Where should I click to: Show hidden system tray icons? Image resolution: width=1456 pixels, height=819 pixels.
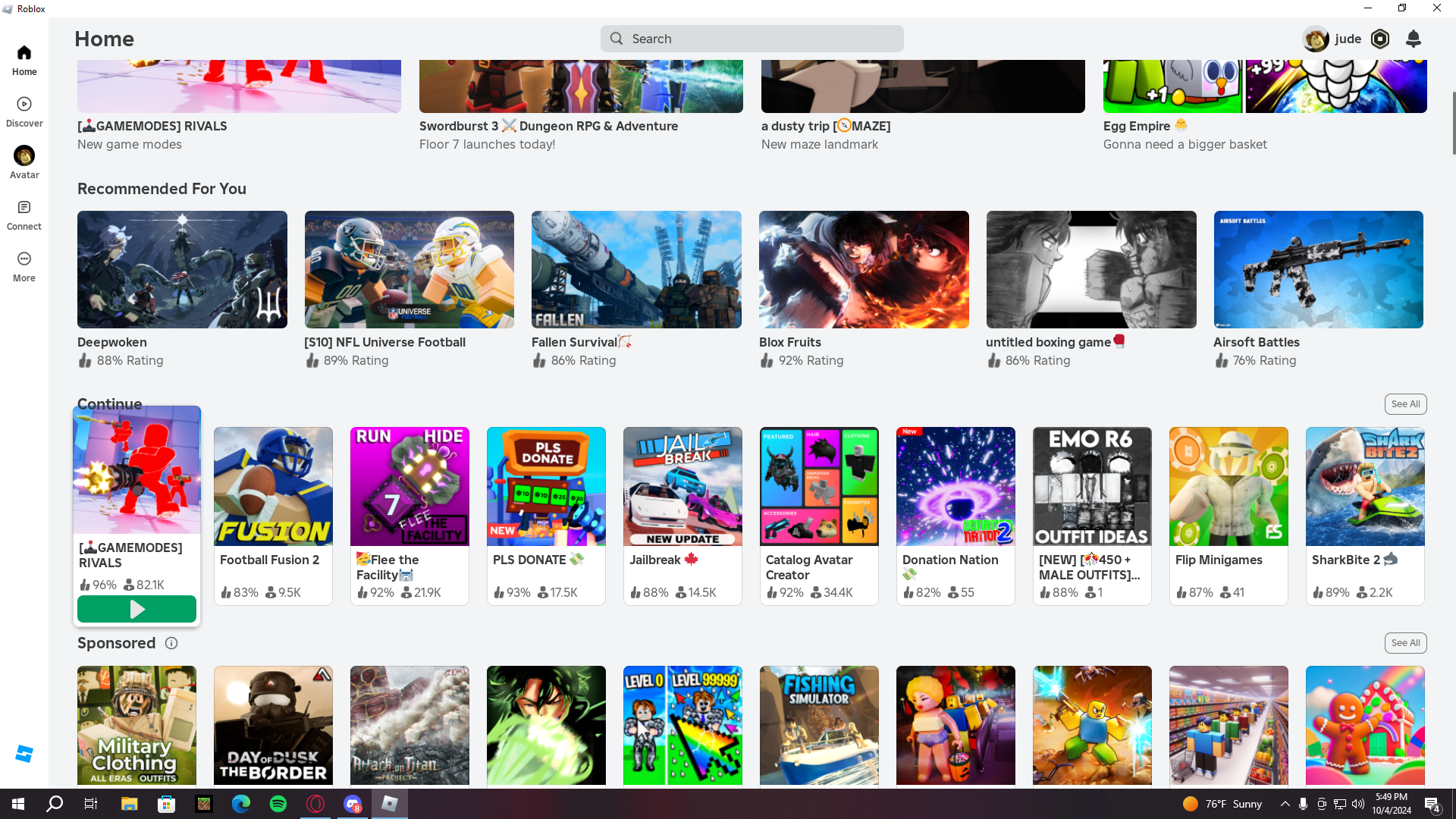(1285, 804)
